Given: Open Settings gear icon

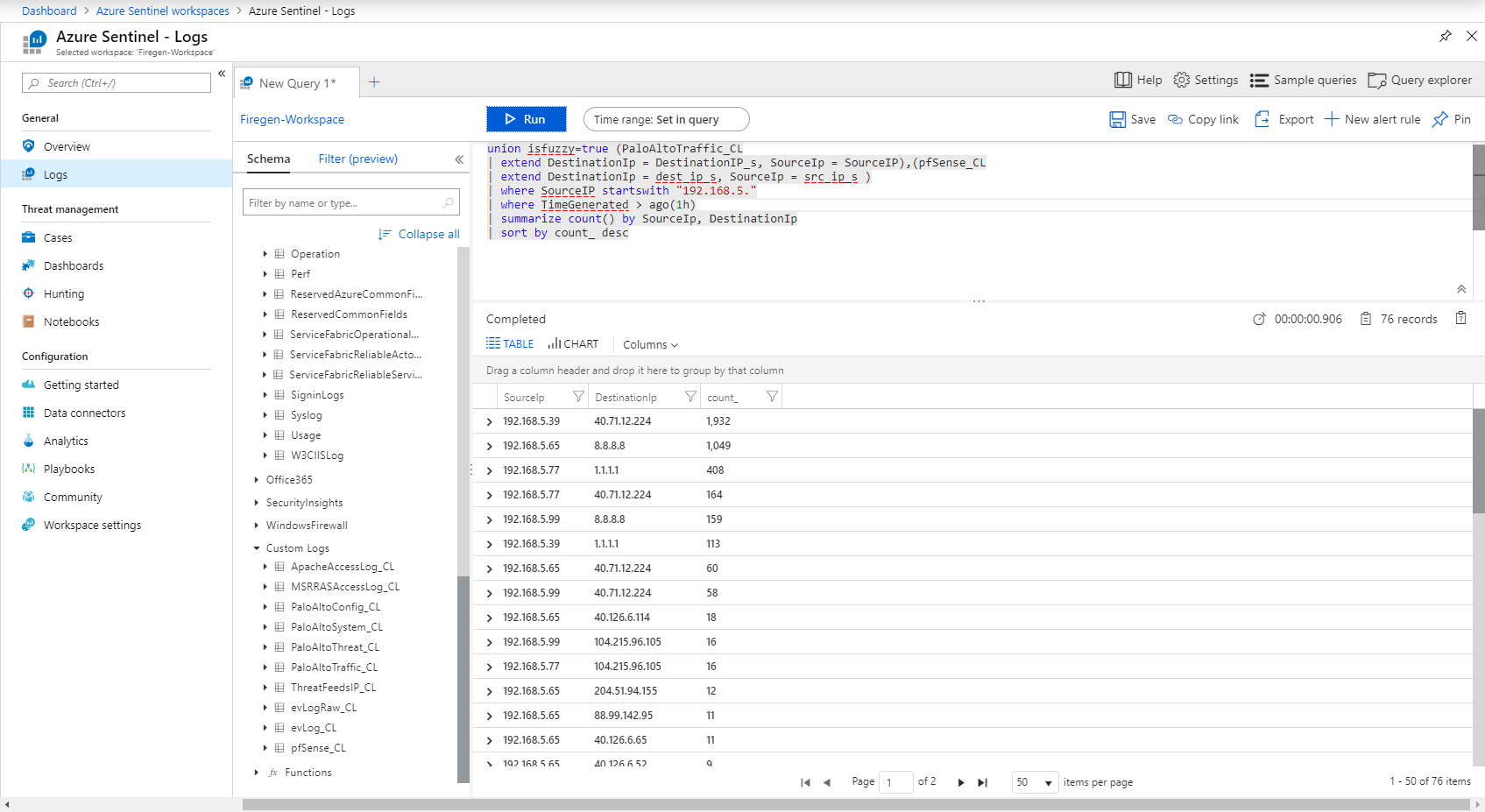Looking at the screenshot, I should pyautogui.click(x=1182, y=80).
